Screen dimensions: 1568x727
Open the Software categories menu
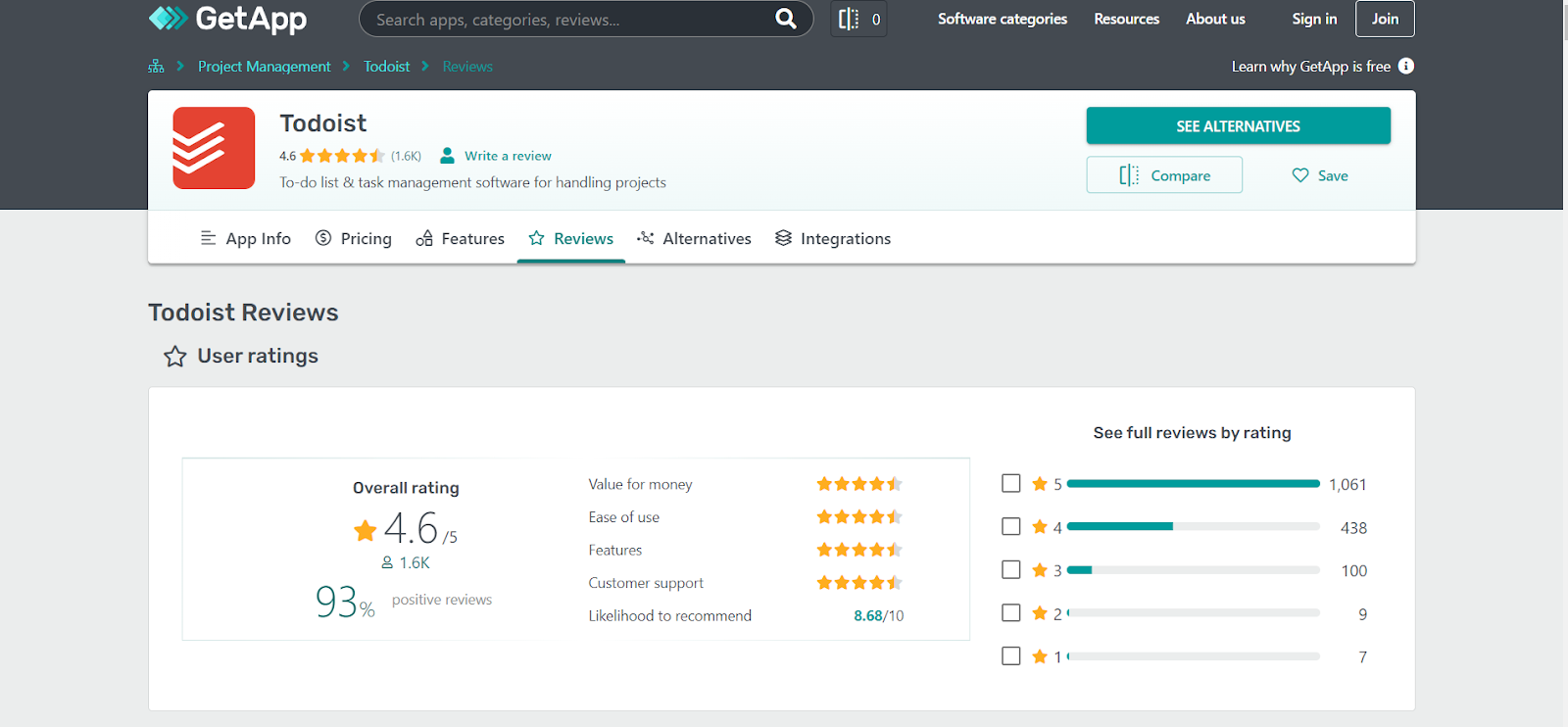tap(1003, 19)
